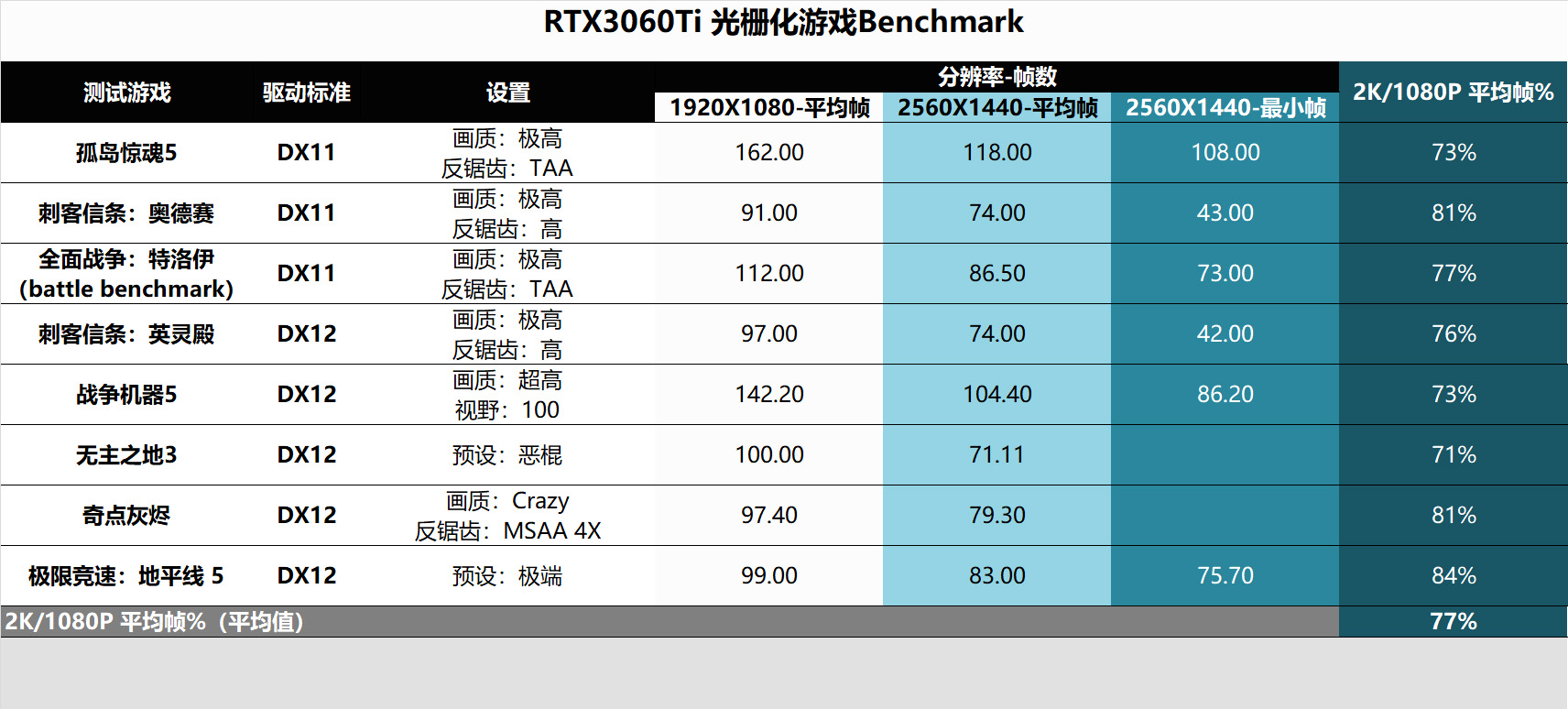The image size is (1568, 709).
Task: Click the settings cell 预设：恶棍
Action: (x=507, y=455)
